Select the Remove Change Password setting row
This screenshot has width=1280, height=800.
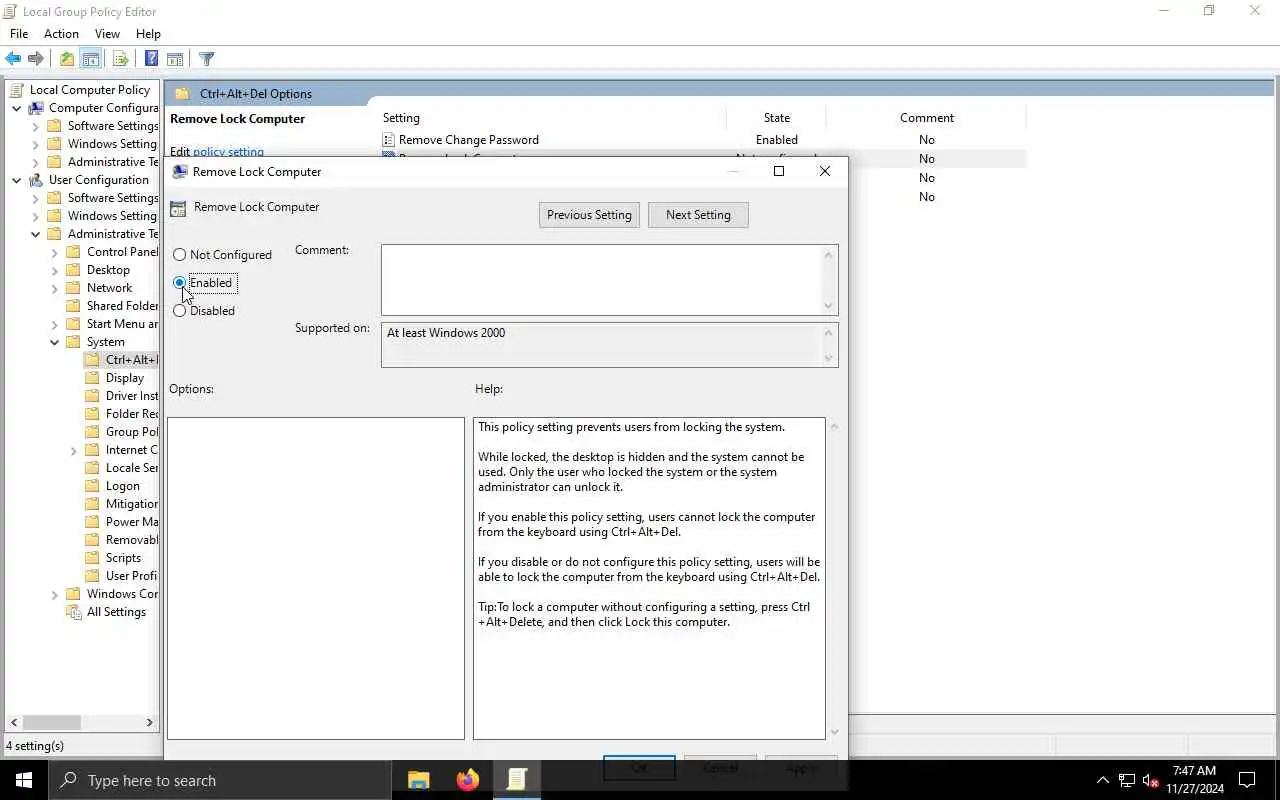click(703, 140)
